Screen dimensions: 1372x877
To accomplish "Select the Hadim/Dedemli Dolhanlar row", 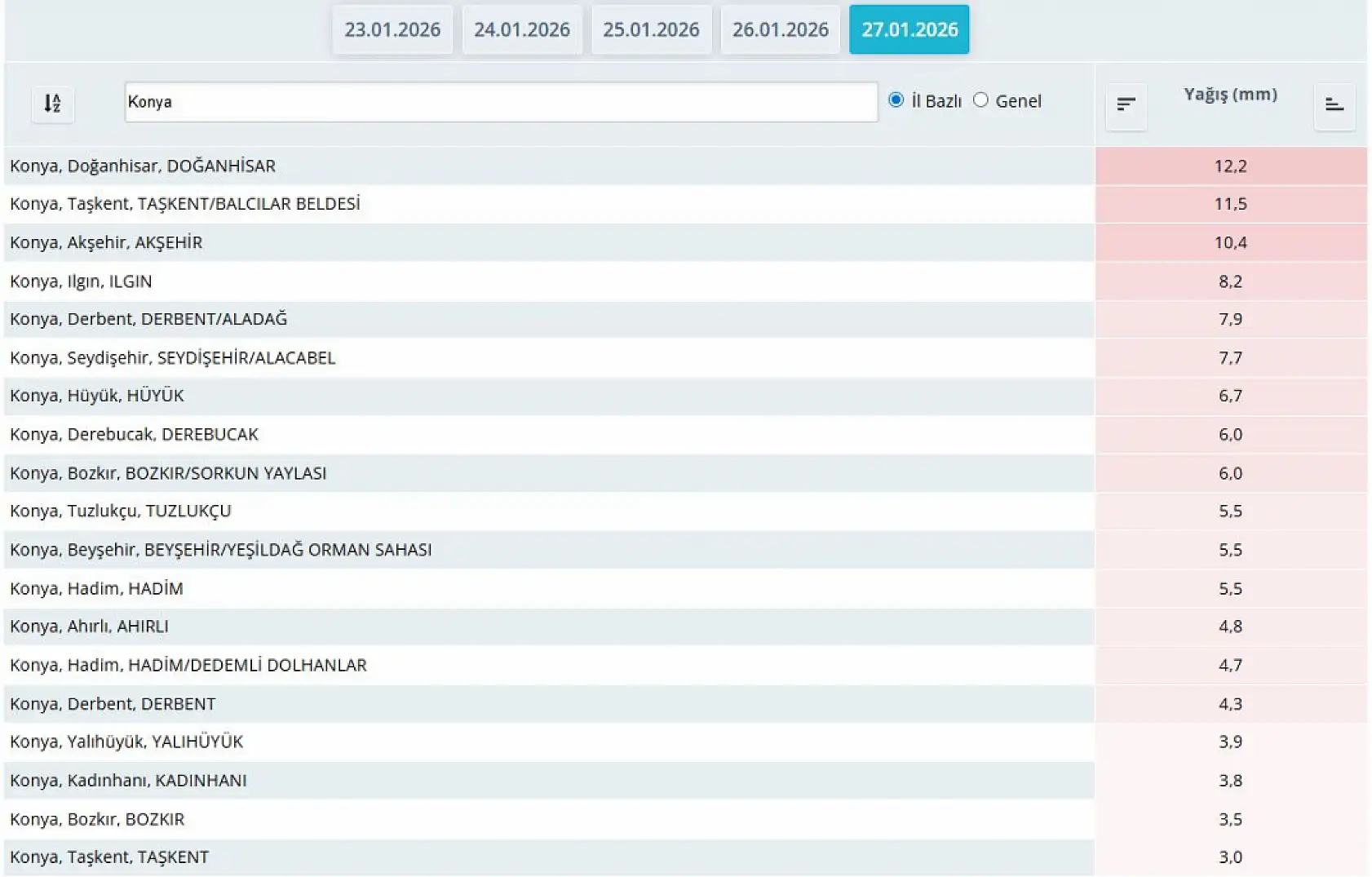I will point(188,666).
